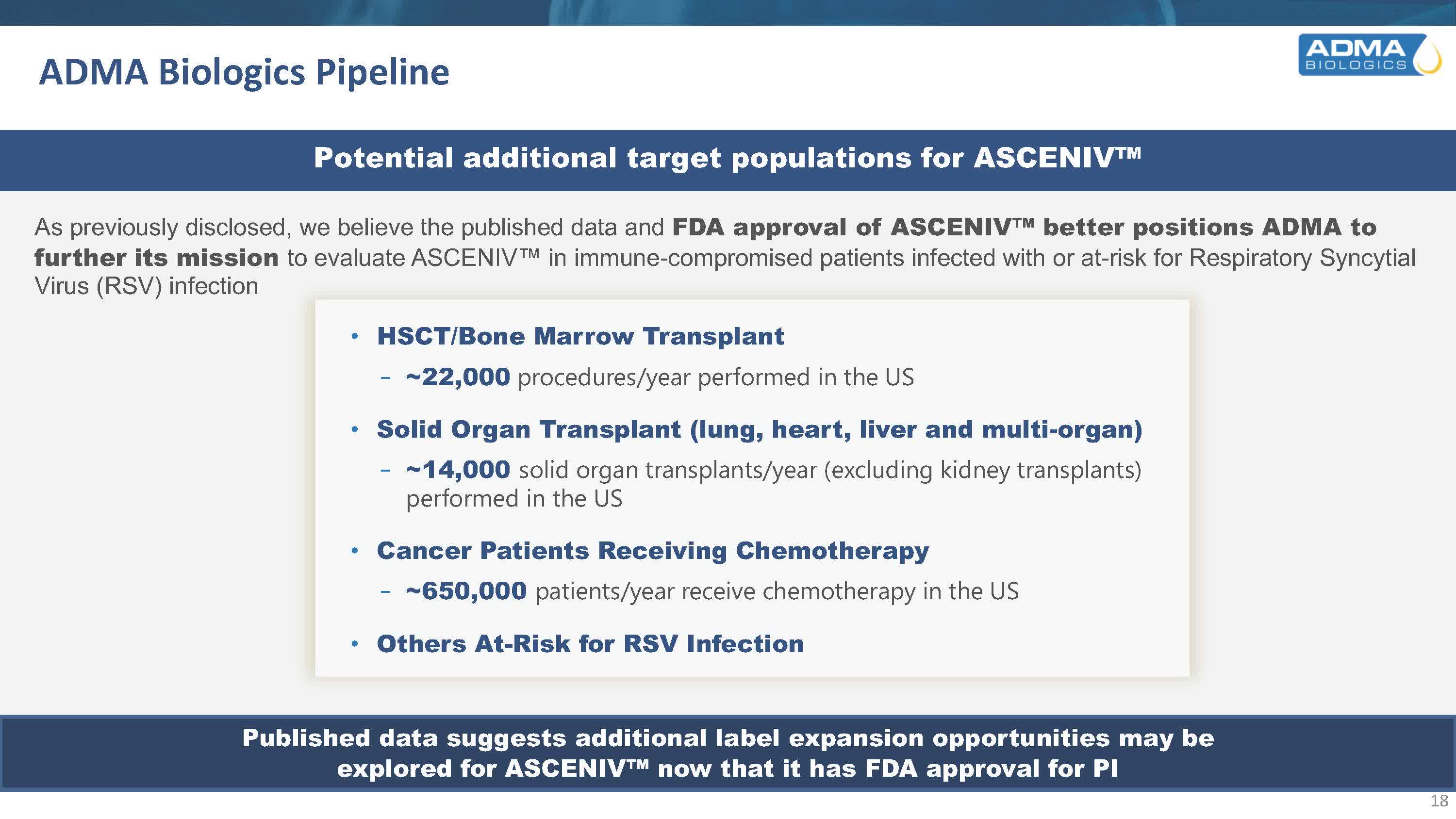
Task: Click the ADMA Biologics logo
Action: [x=1370, y=54]
